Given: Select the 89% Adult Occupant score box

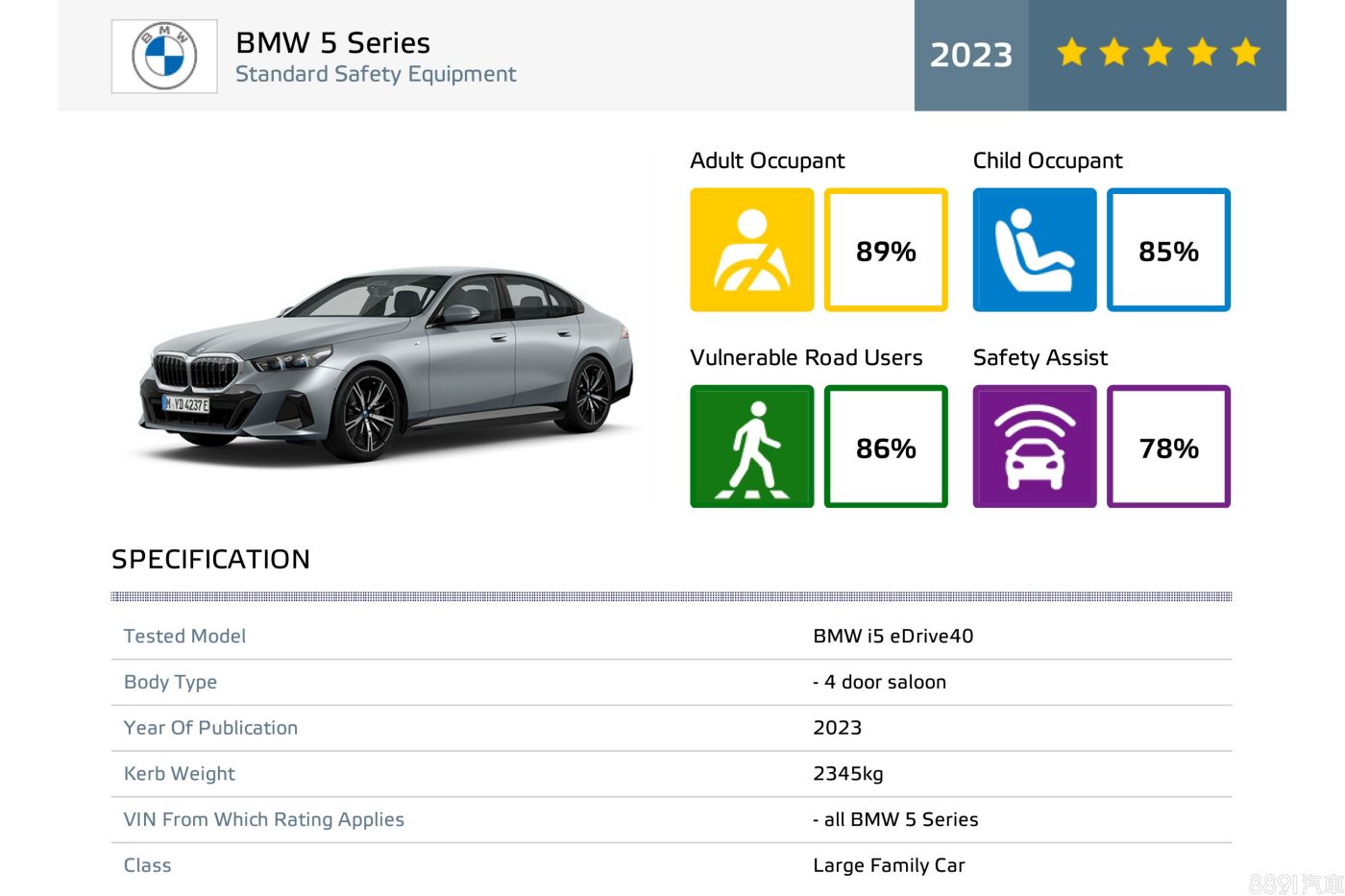Looking at the screenshot, I should coord(886,251).
